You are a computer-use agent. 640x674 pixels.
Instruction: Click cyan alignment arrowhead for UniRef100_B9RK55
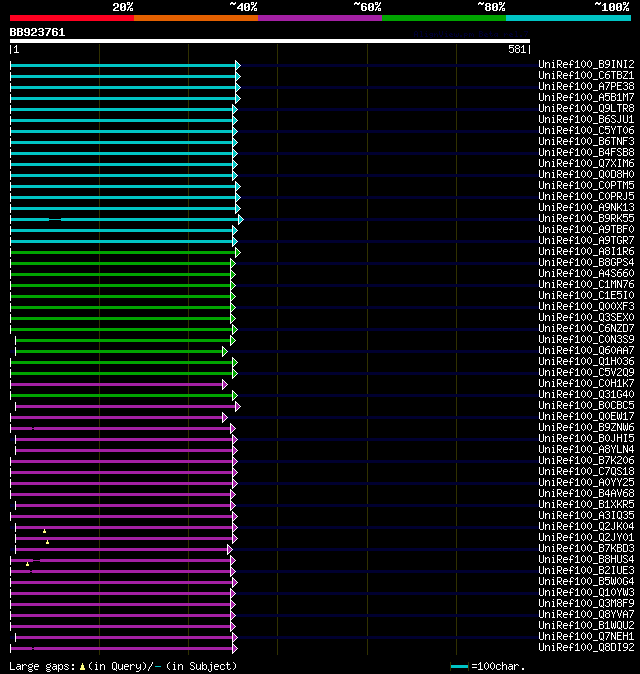tap(241, 219)
